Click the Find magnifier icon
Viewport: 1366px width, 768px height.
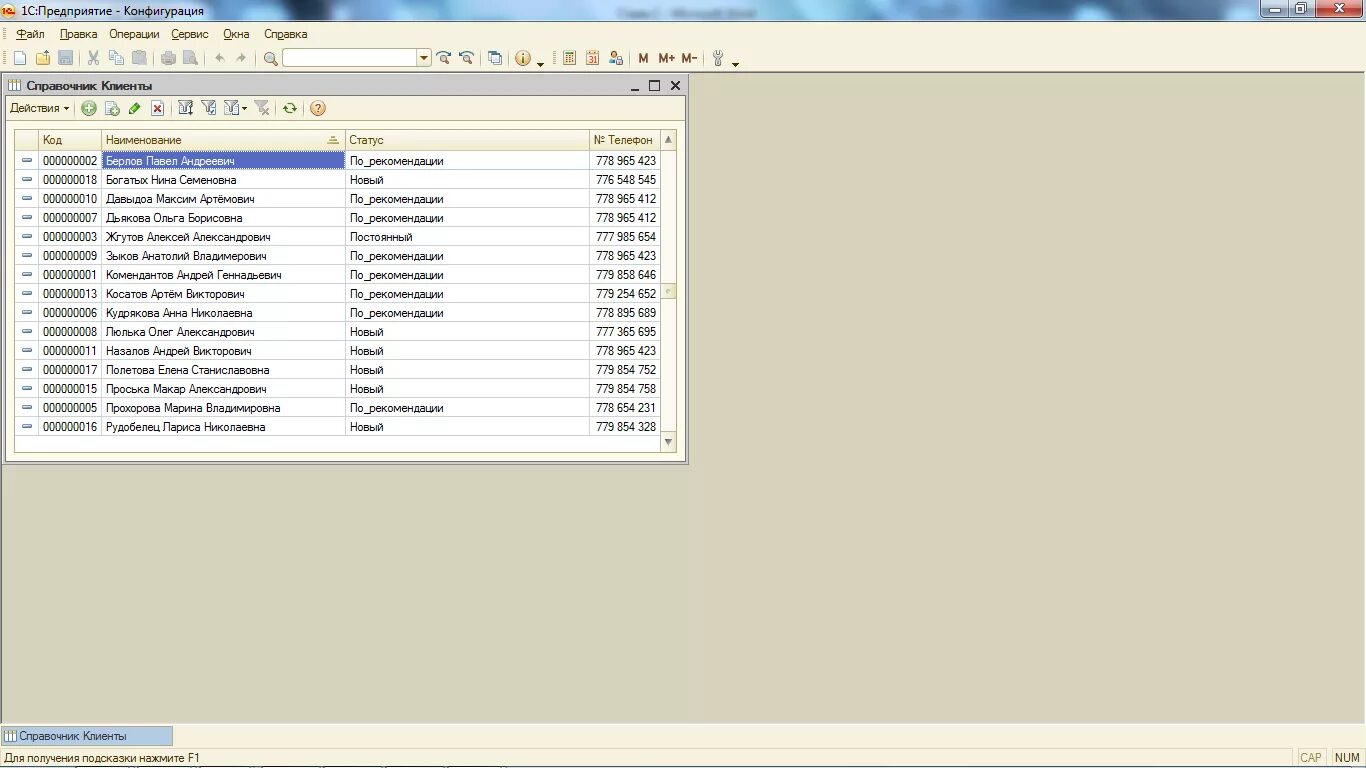(x=270, y=59)
